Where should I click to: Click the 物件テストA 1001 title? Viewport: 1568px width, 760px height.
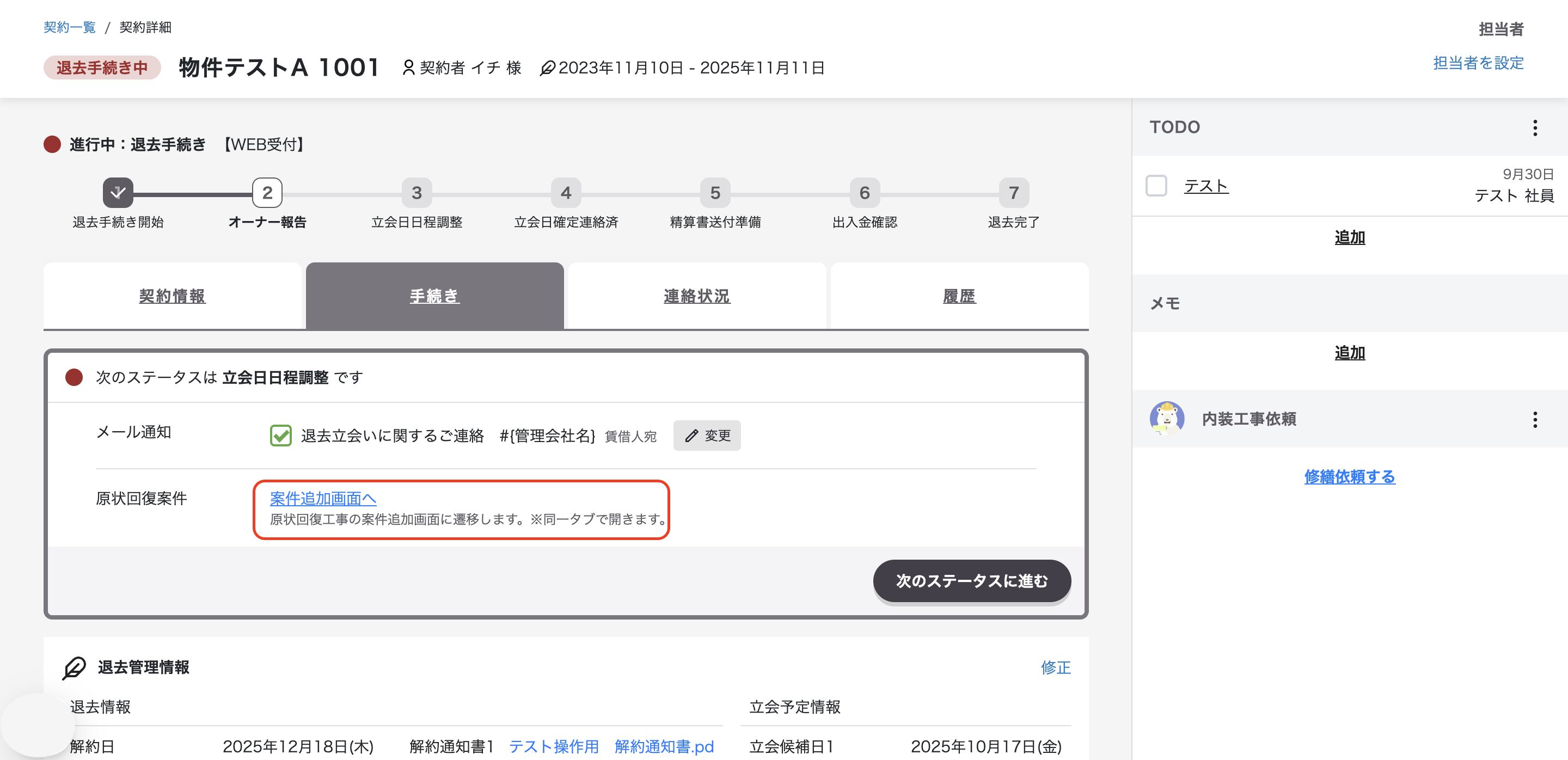coord(279,68)
